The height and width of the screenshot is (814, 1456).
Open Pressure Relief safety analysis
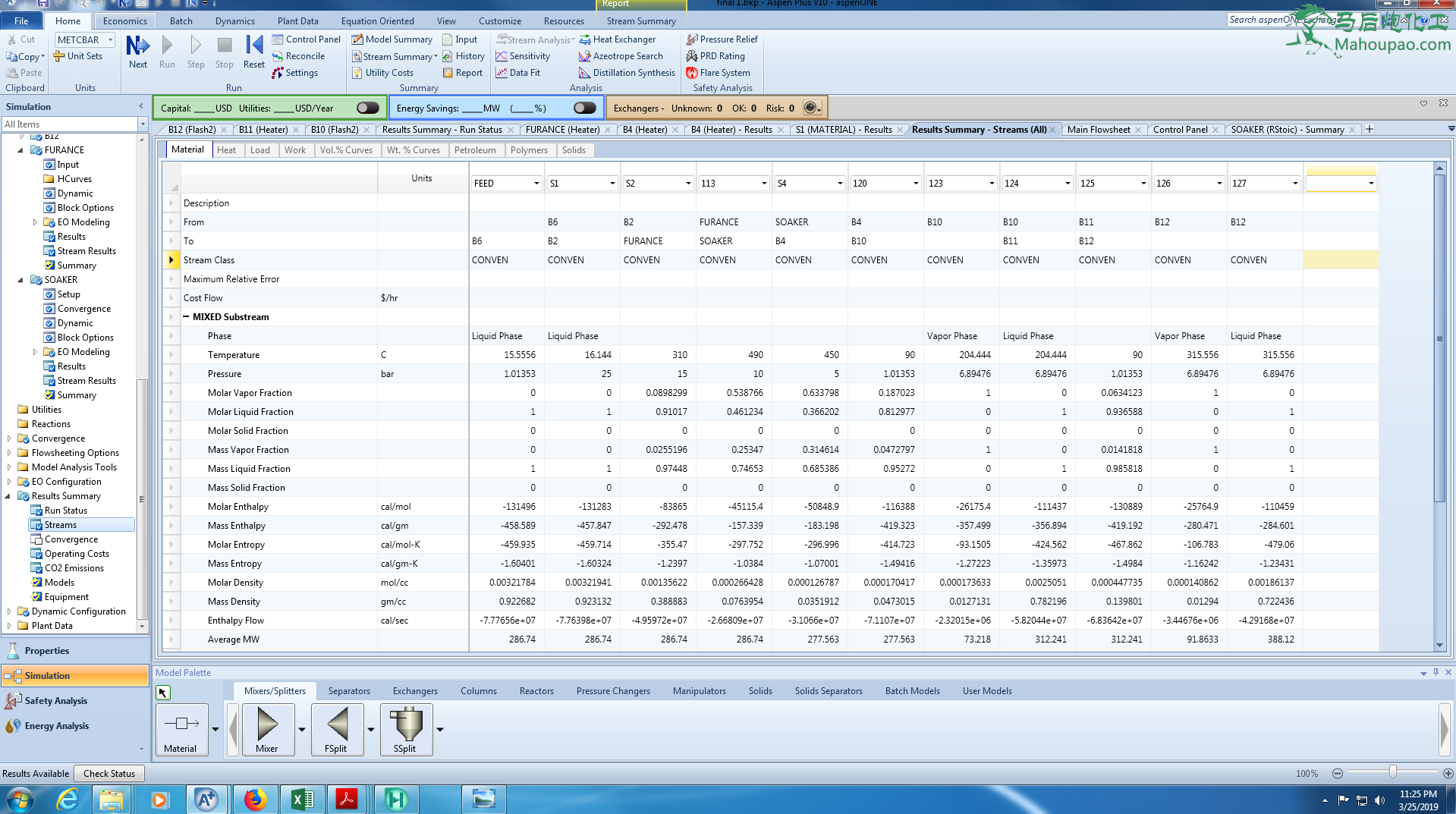[x=722, y=39]
